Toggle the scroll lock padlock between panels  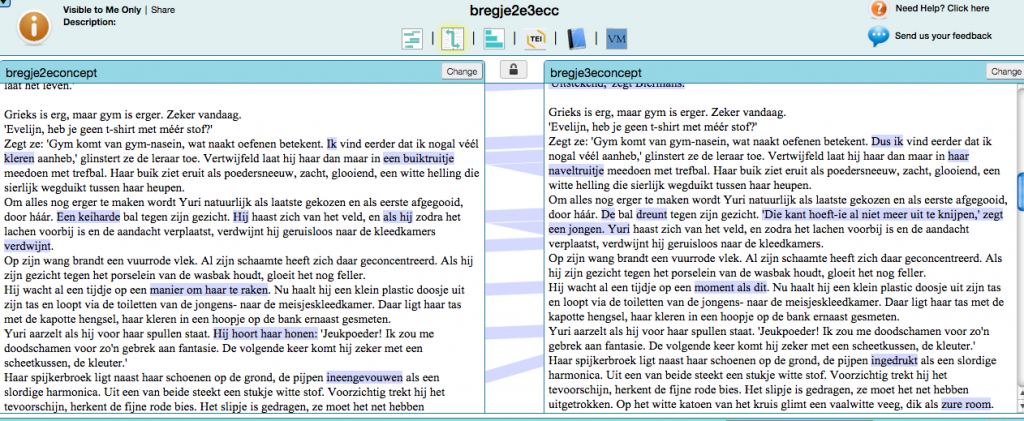click(513, 70)
